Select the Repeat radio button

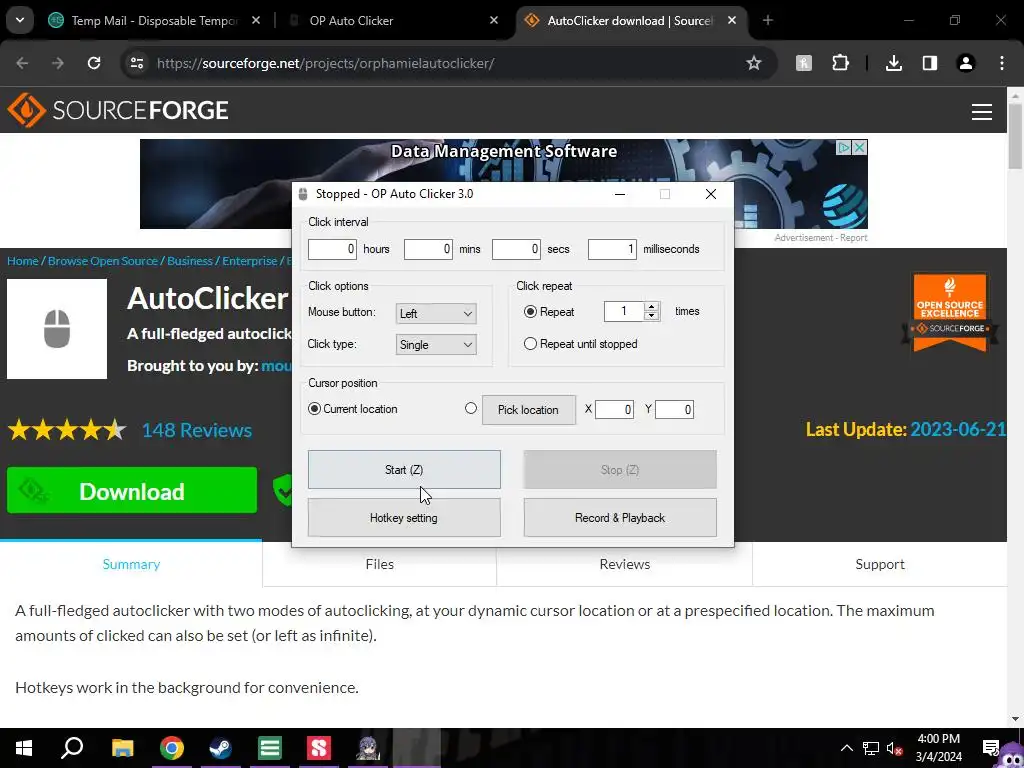tap(530, 312)
